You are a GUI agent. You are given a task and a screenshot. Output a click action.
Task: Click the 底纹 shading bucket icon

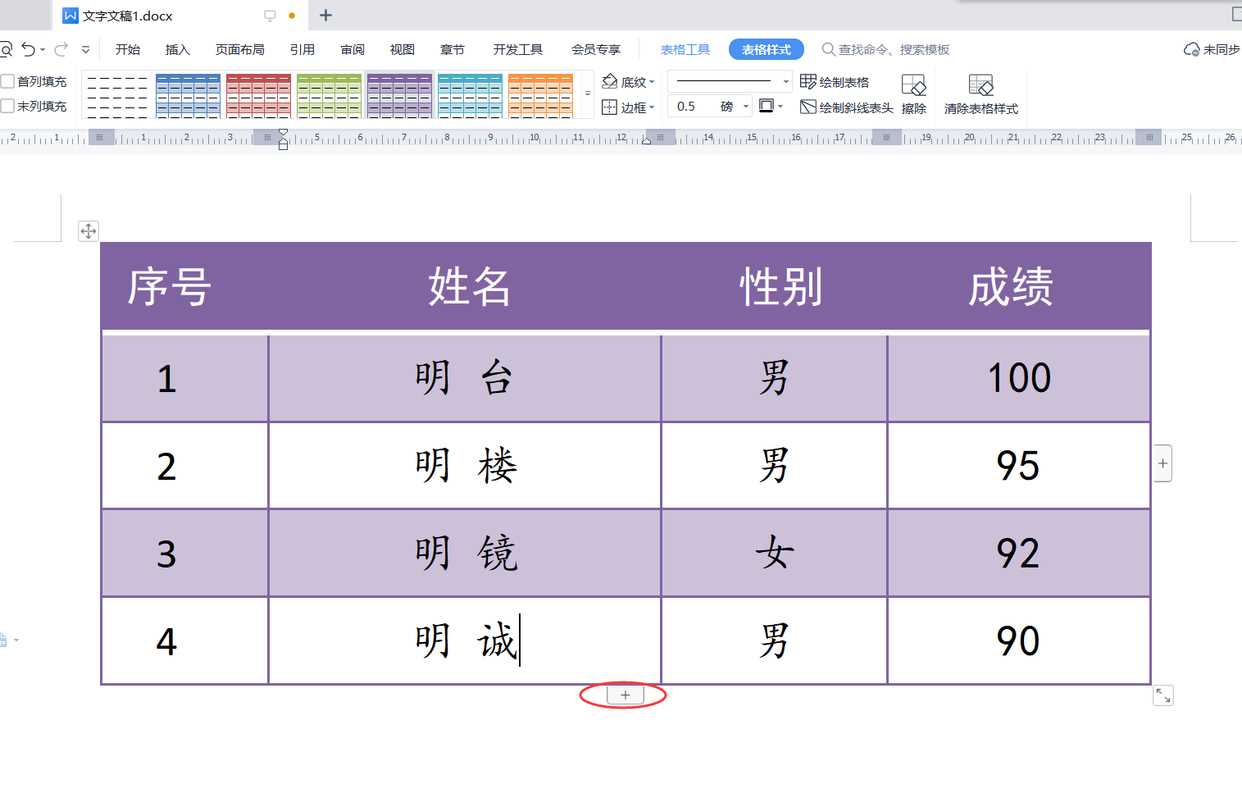click(x=610, y=81)
